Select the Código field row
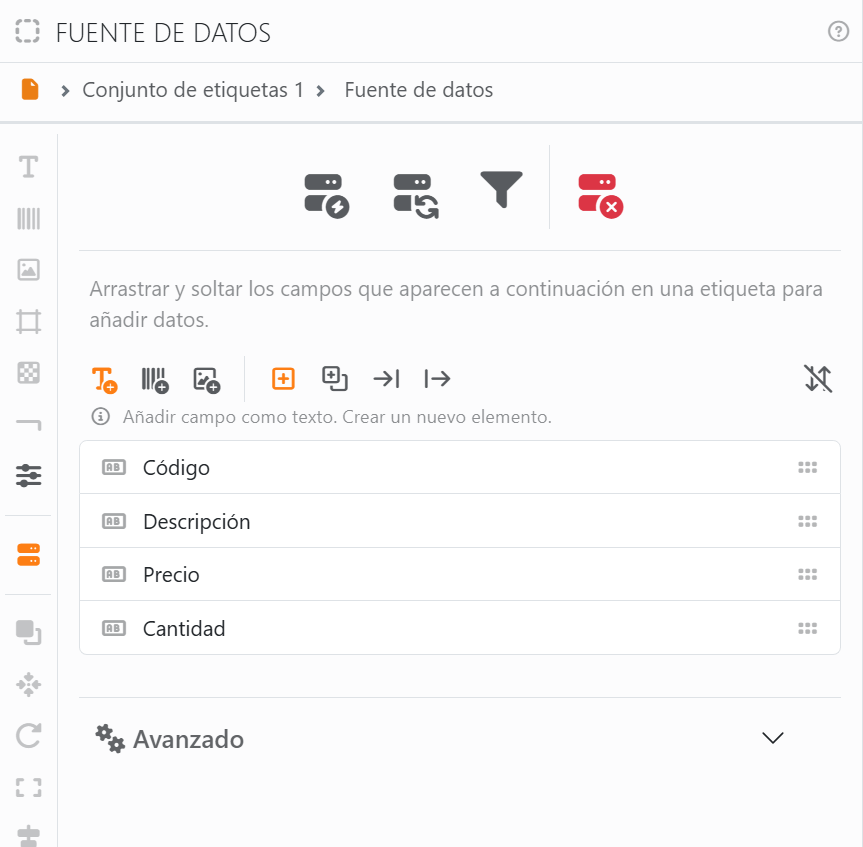The height and width of the screenshot is (847, 863). click(460, 467)
